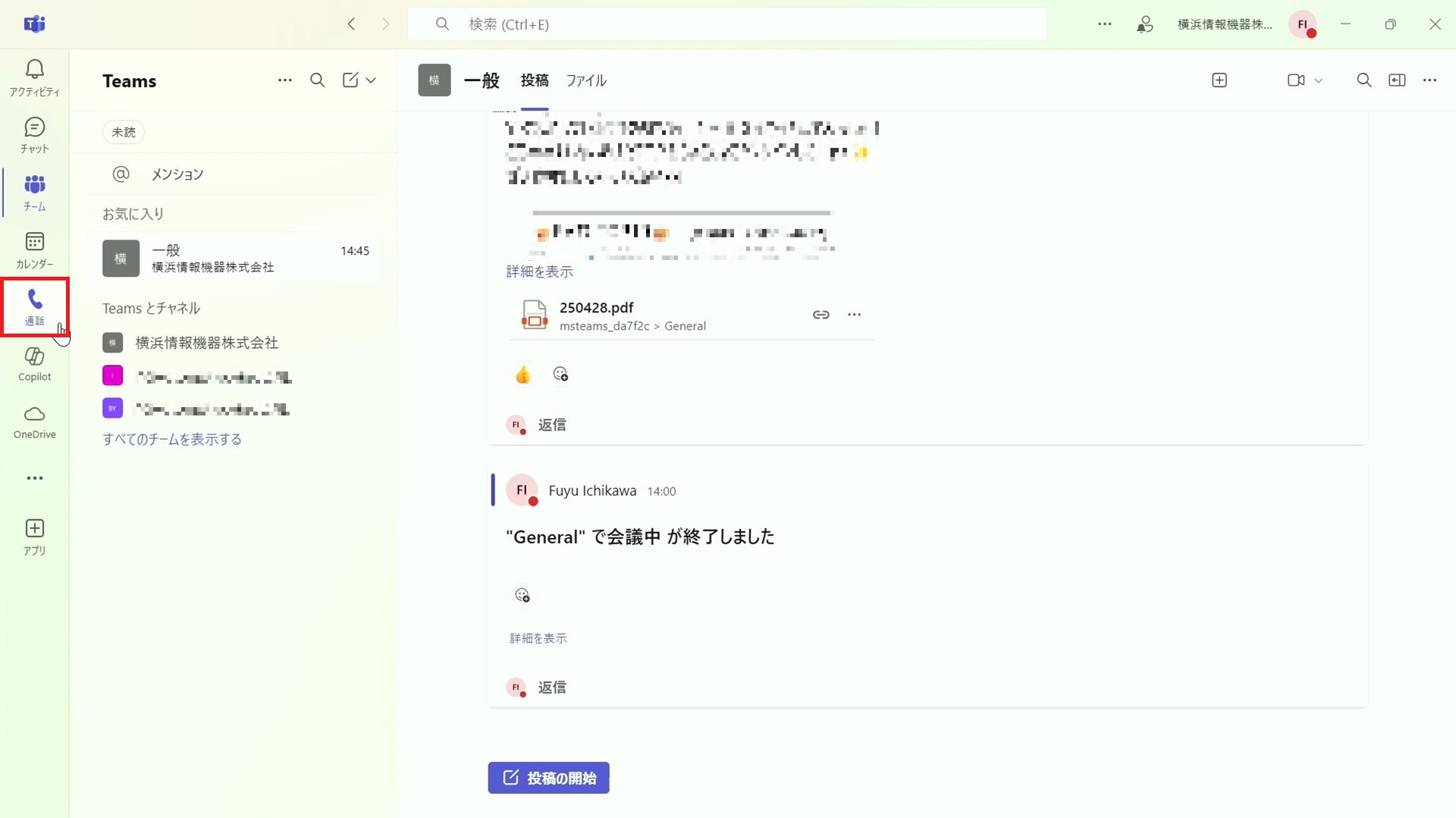The image size is (1456, 818).
Task: Copy link for the 250428.pdf attachment
Action: pyautogui.click(x=821, y=315)
